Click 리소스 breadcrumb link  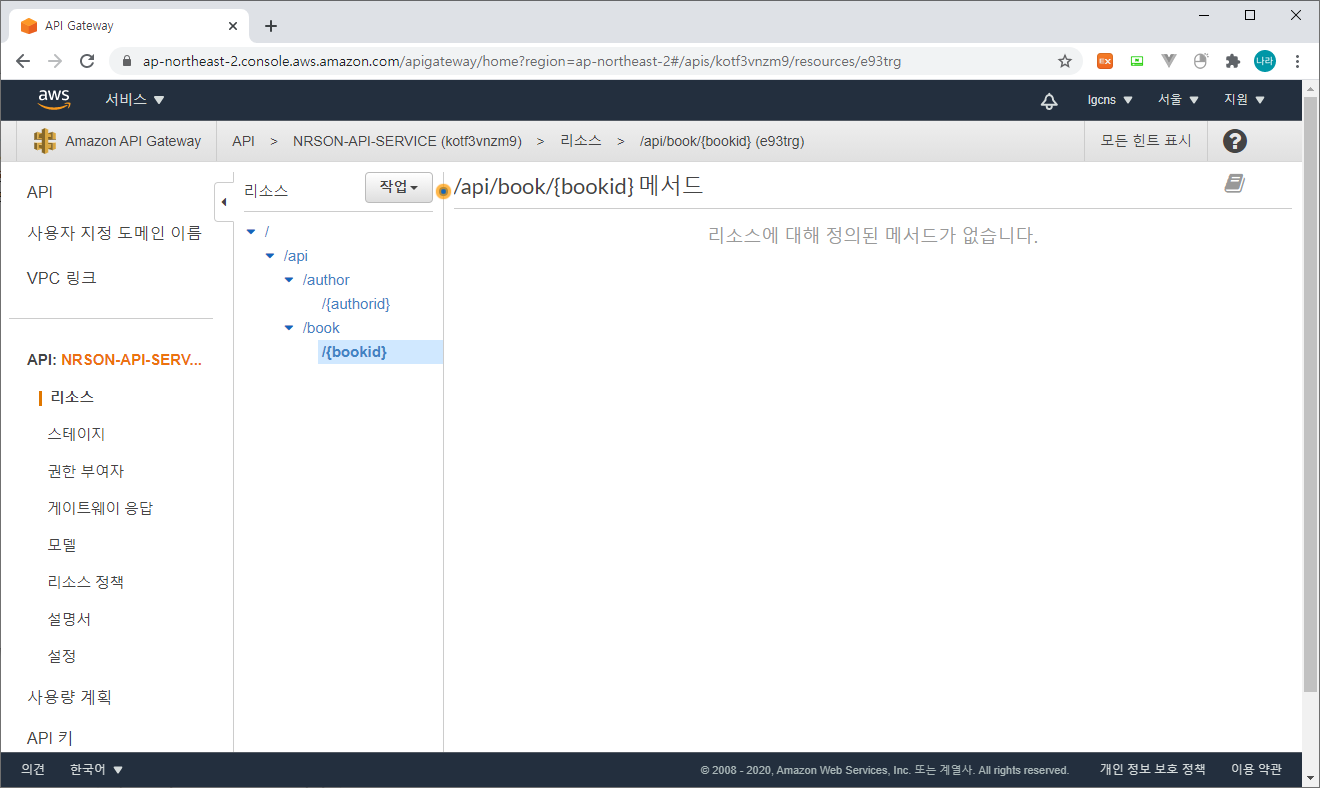point(581,141)
